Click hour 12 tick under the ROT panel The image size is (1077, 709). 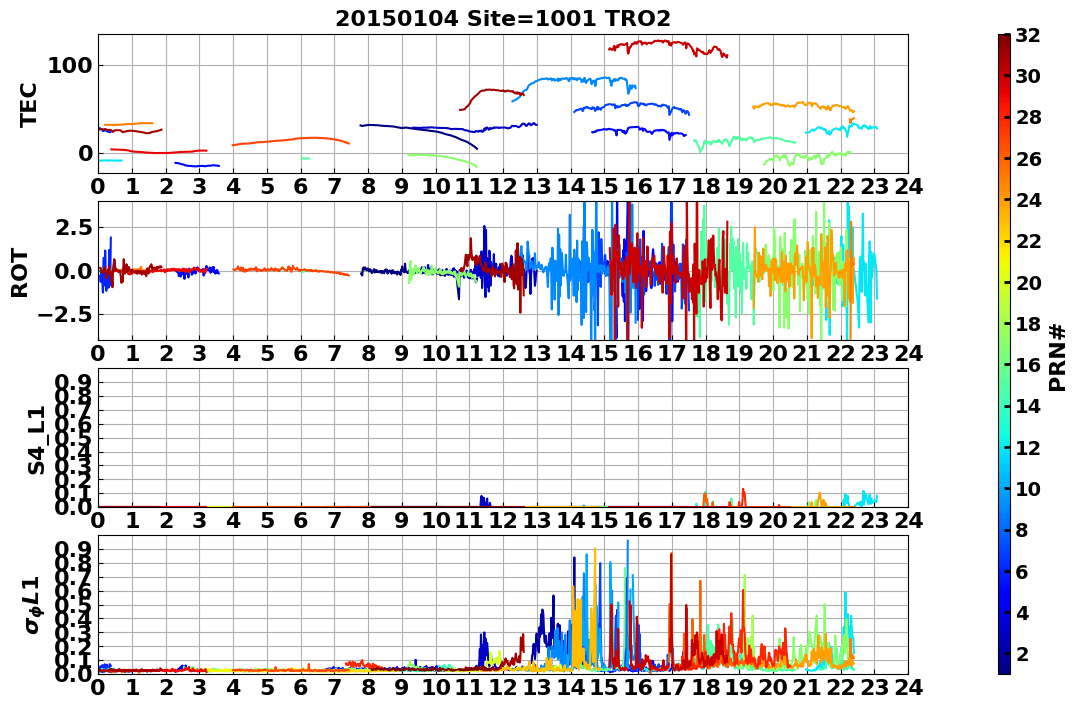pyautogui.click(x=503, y=354)
